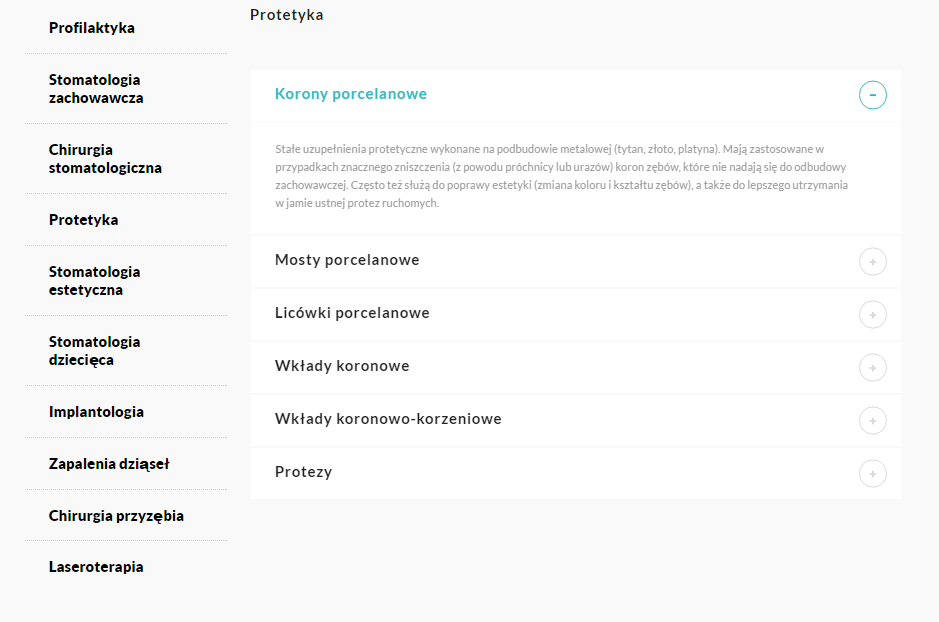Click plus icon next to Protezy
The image size is (939, 622).
click(872, 474)
